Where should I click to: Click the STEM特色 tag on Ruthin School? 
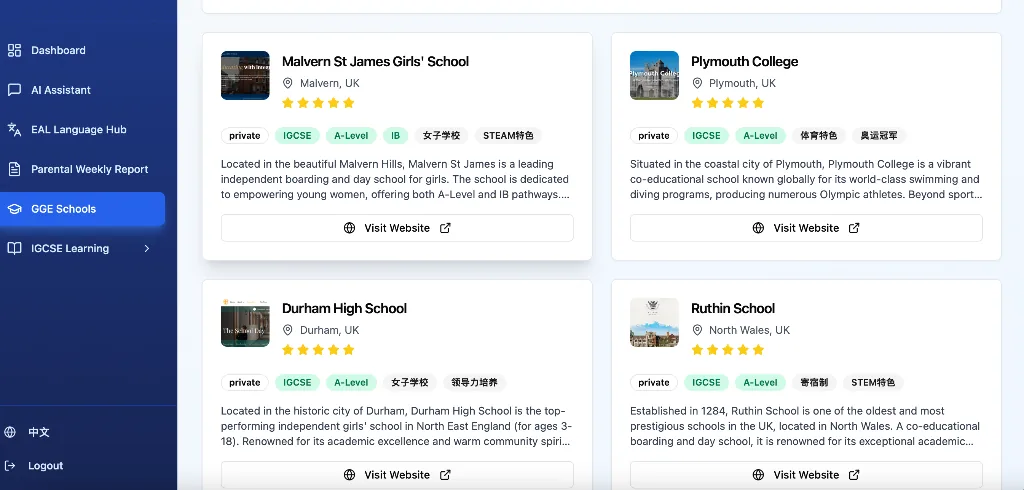tap(873, 383)
